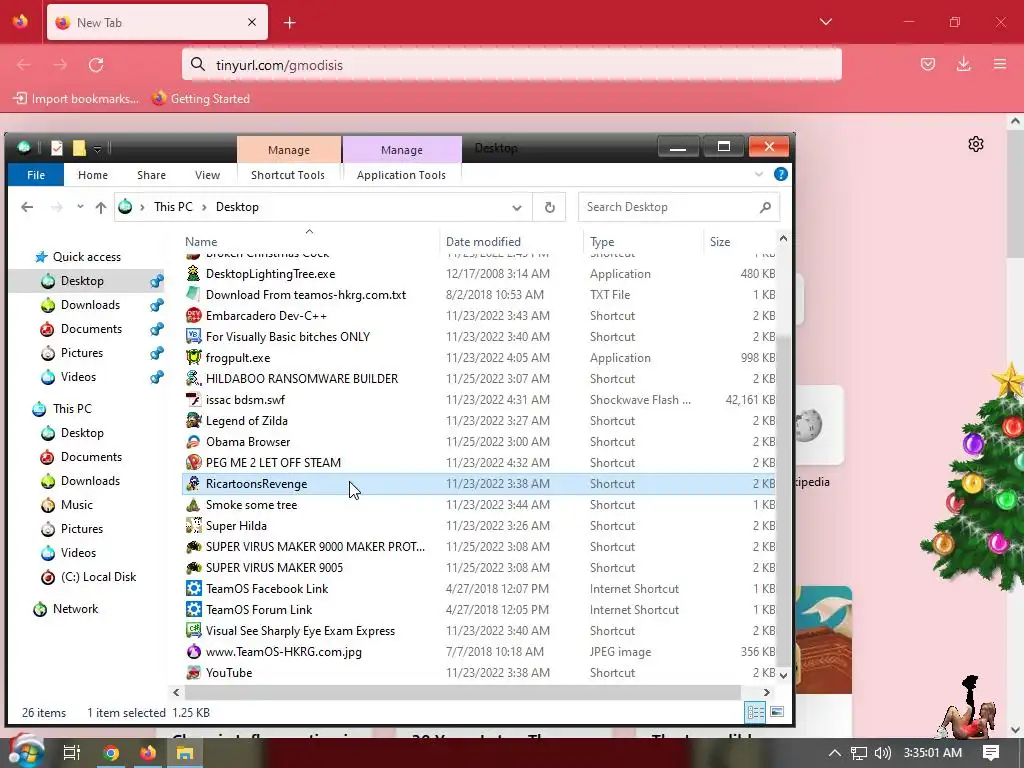Viewport: 1024px width, 768px height.
Task: Open Quick Access Toolbar customize dropdown
Action: pyautogui.click(x=97, y=149)
